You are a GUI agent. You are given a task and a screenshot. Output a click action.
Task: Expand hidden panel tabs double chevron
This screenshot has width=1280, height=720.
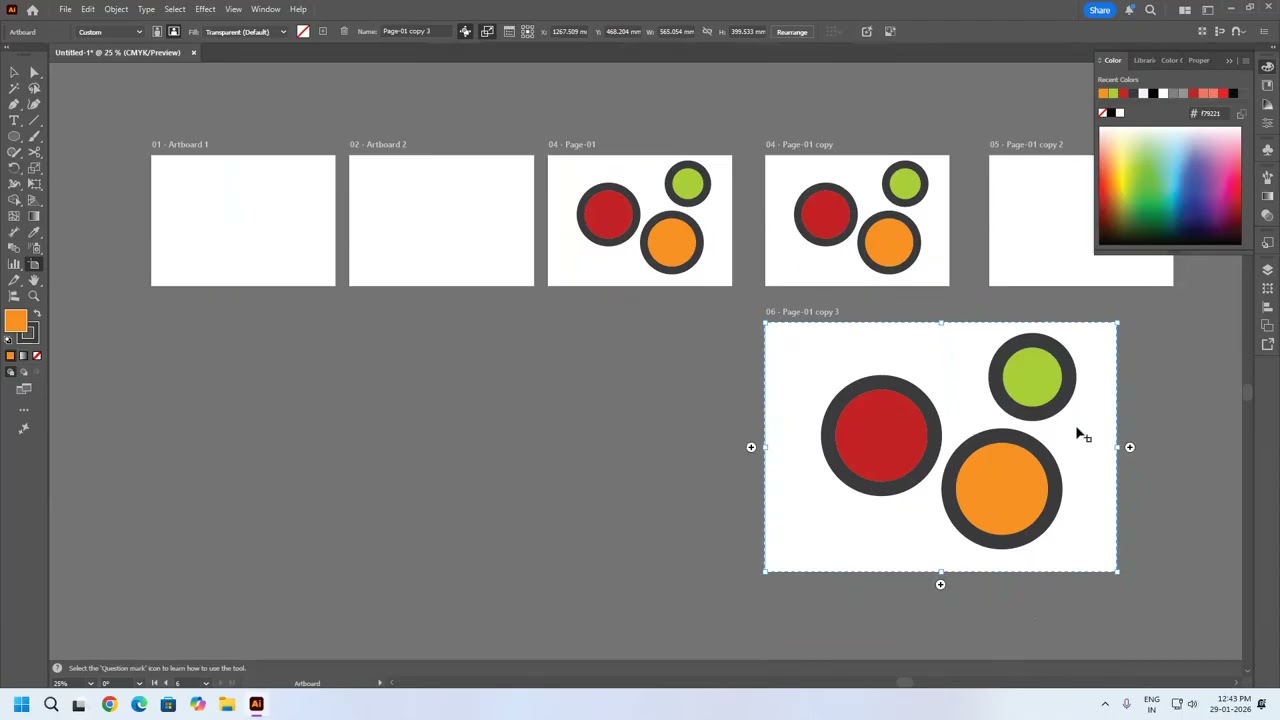[x=1229, y=60]
